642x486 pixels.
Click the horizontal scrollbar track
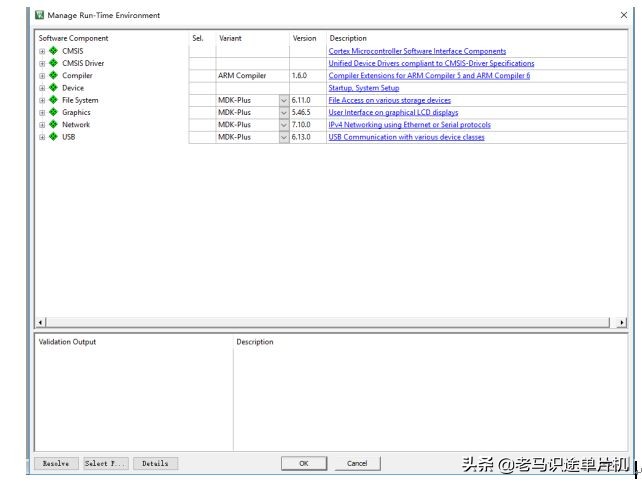[328, 323]
